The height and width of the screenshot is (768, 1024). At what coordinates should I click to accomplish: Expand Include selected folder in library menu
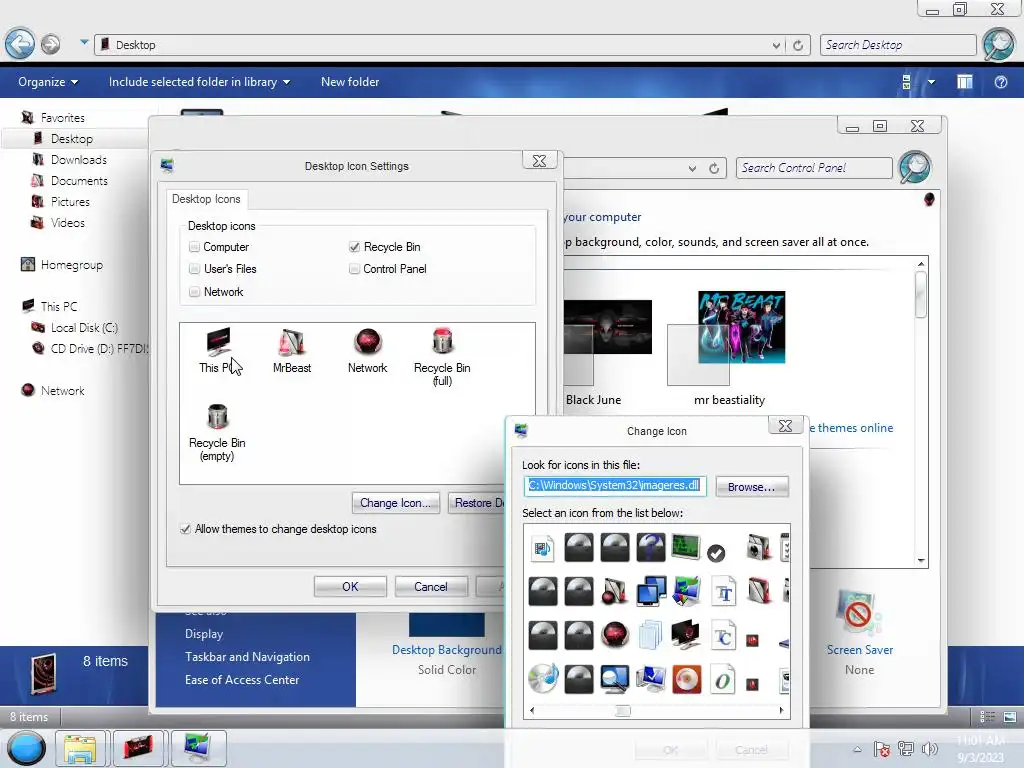[x=199, y=82]
